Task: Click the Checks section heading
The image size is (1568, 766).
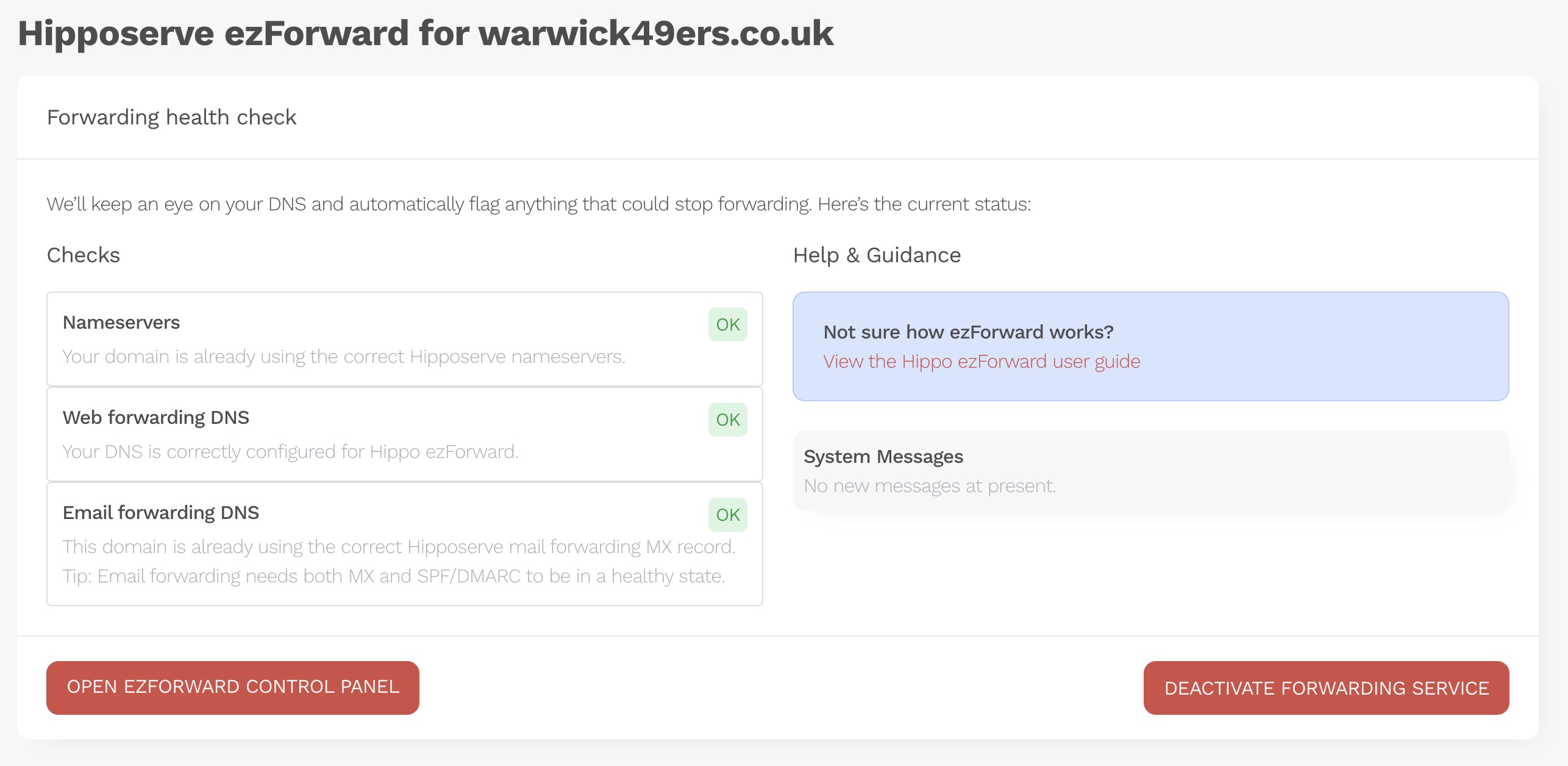Action: point(84,255)
